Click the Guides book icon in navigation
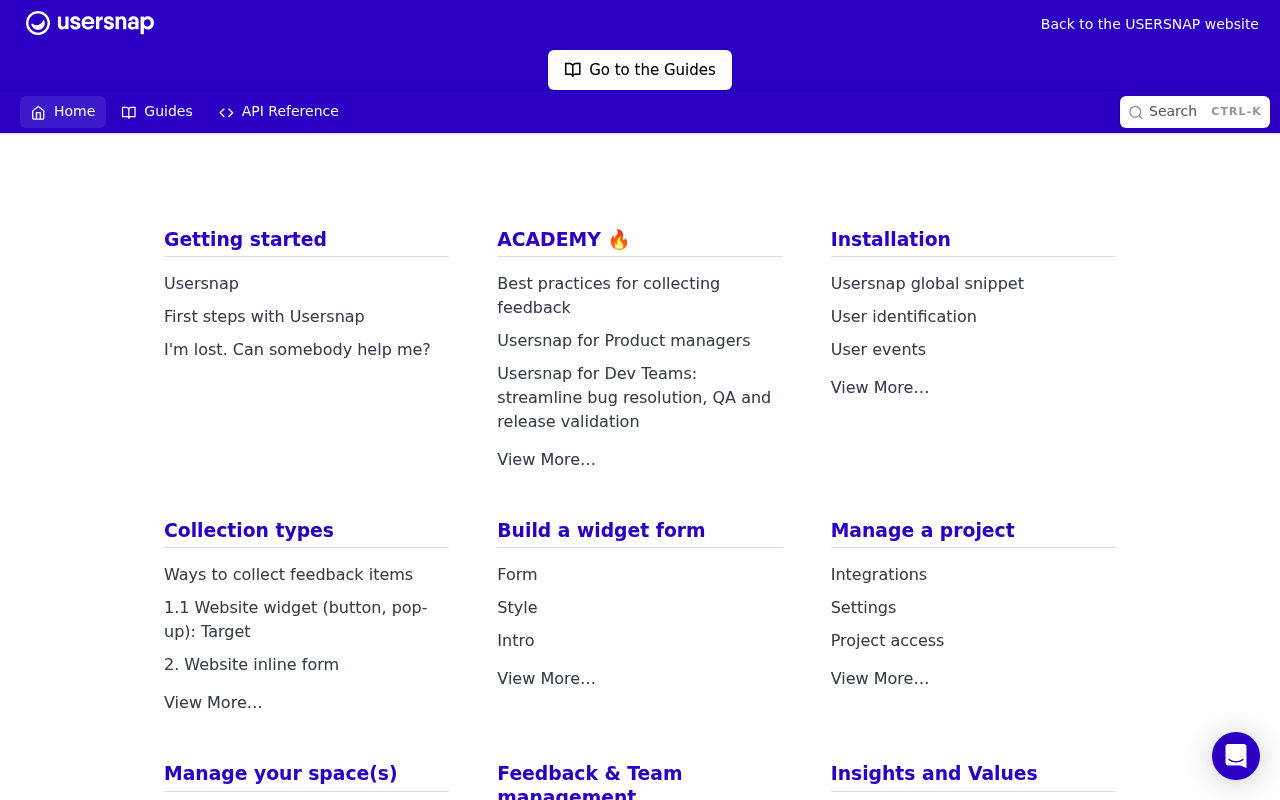1280x800 pixels. (x=129, y=112)
